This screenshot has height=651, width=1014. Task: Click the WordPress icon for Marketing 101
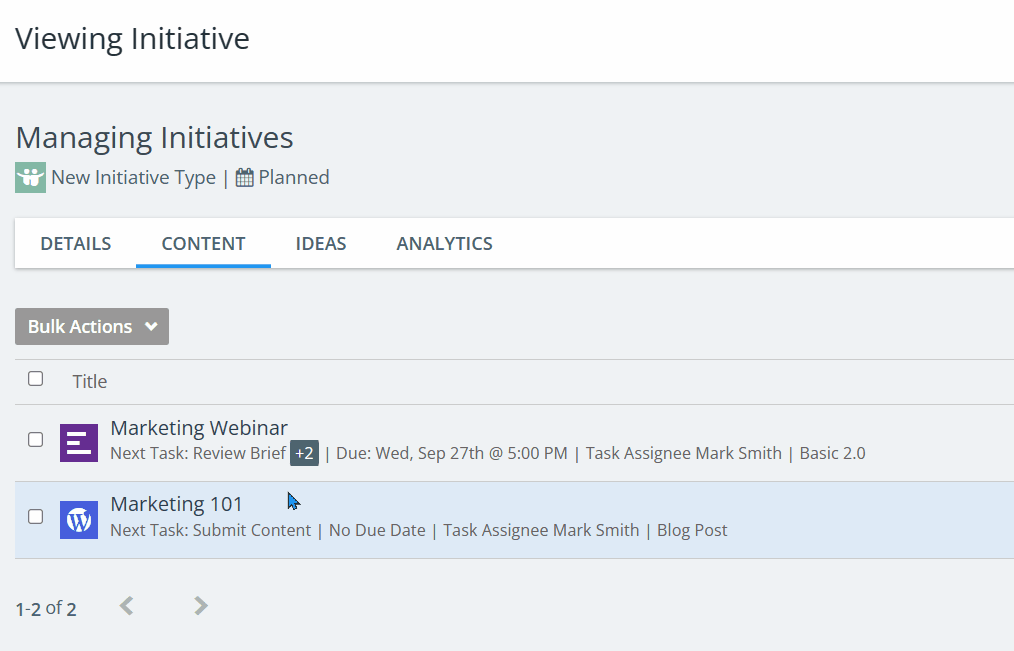pos(79,519)
